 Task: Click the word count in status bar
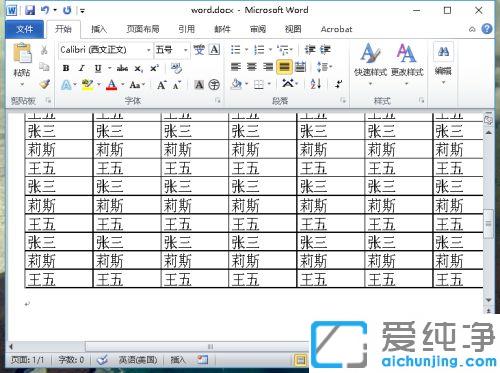click(71, 360)
